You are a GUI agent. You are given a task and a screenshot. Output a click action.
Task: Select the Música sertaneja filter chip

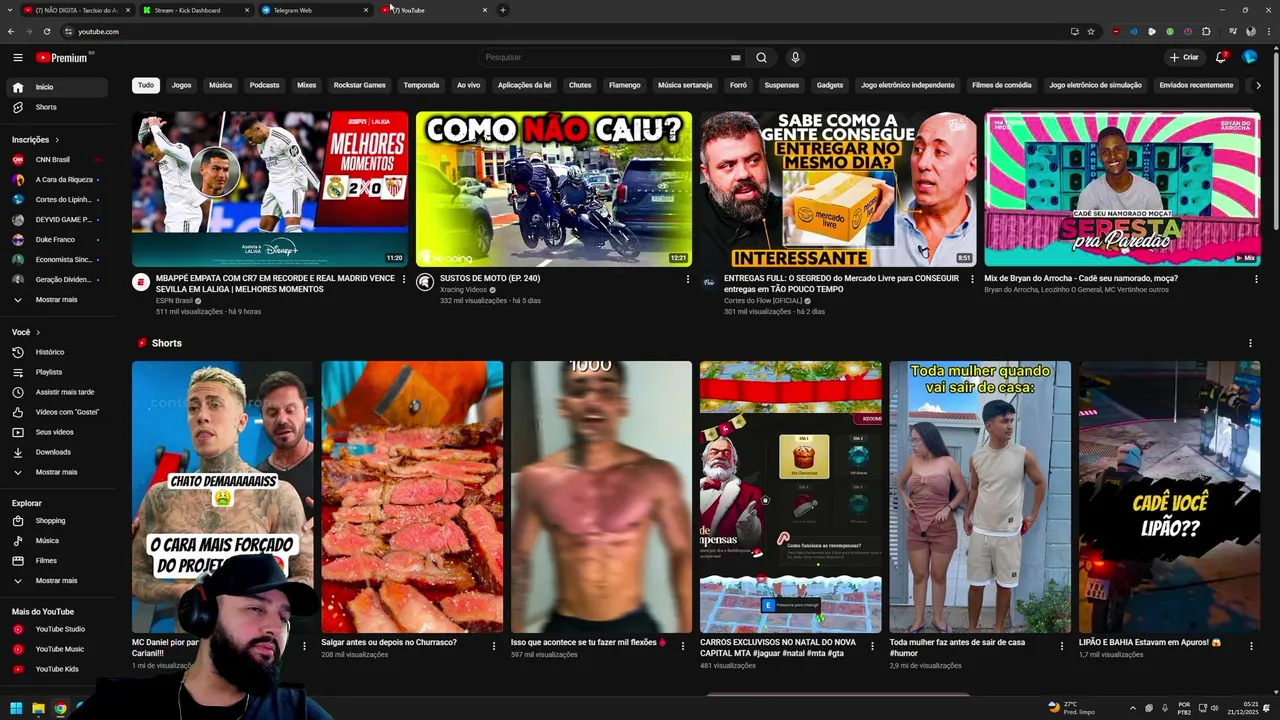pyautogui.click(x=685, y=85)
